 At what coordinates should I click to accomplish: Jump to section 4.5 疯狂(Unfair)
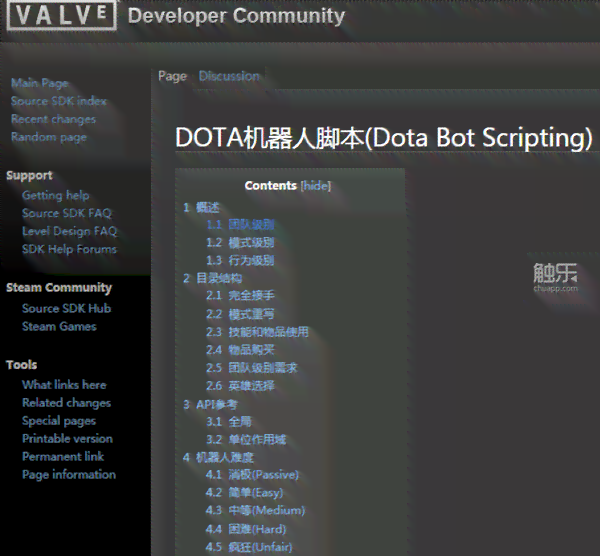249,547
